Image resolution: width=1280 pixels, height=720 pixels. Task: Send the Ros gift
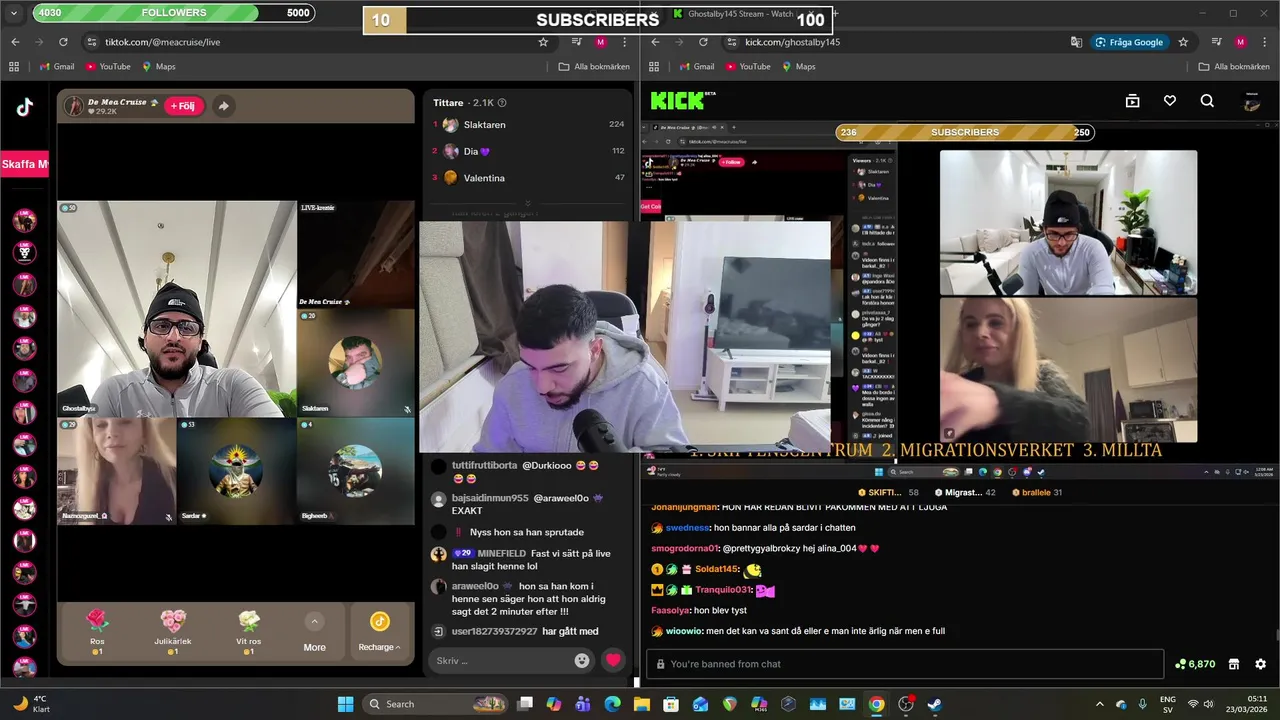point(97,632)
